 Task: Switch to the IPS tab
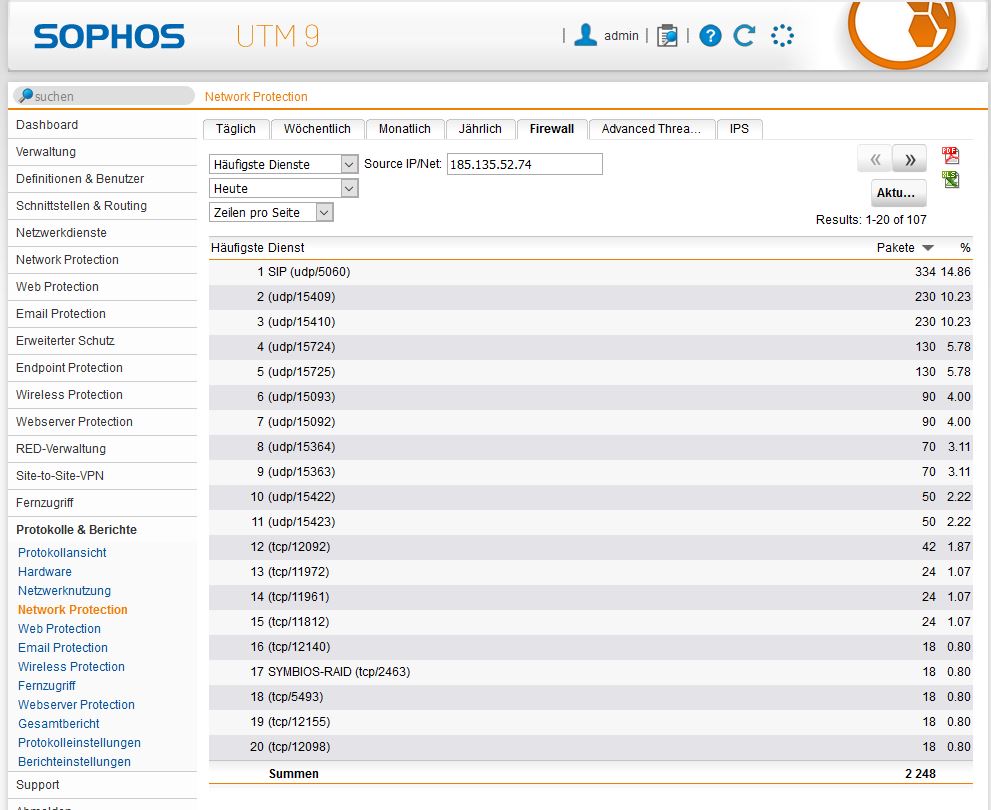pyautogui.click(x=739, y=129)
